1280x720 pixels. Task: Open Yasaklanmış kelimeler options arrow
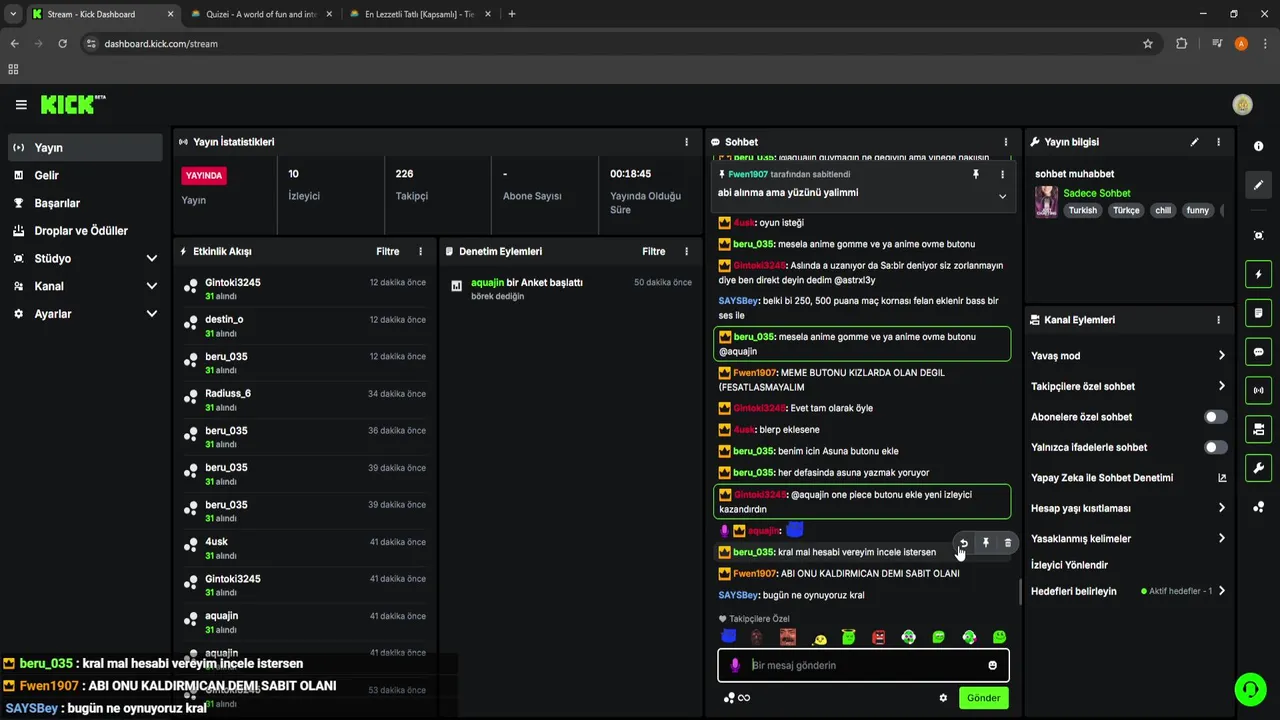click(1221, 538)
